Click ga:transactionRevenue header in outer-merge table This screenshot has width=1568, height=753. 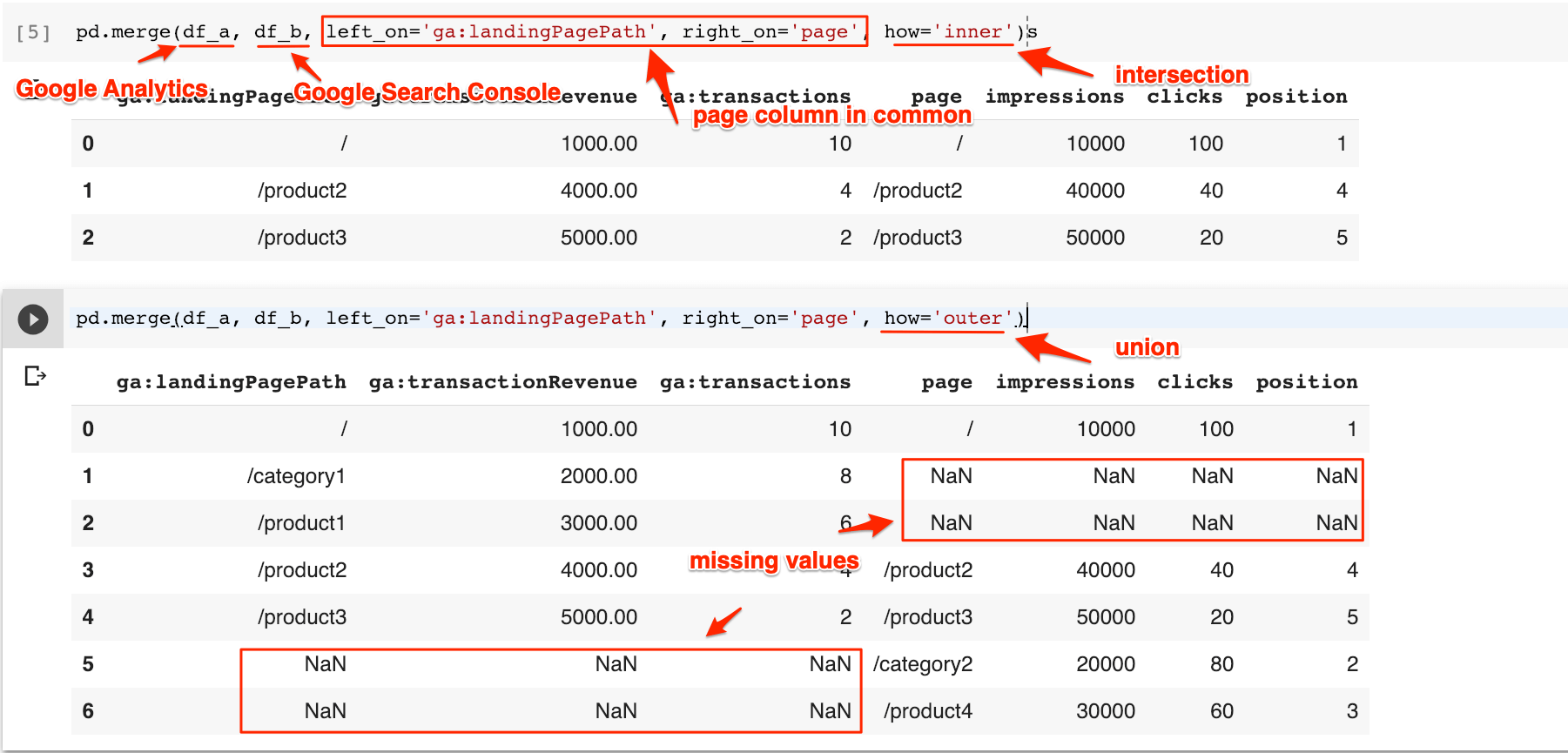pos(503,381)
